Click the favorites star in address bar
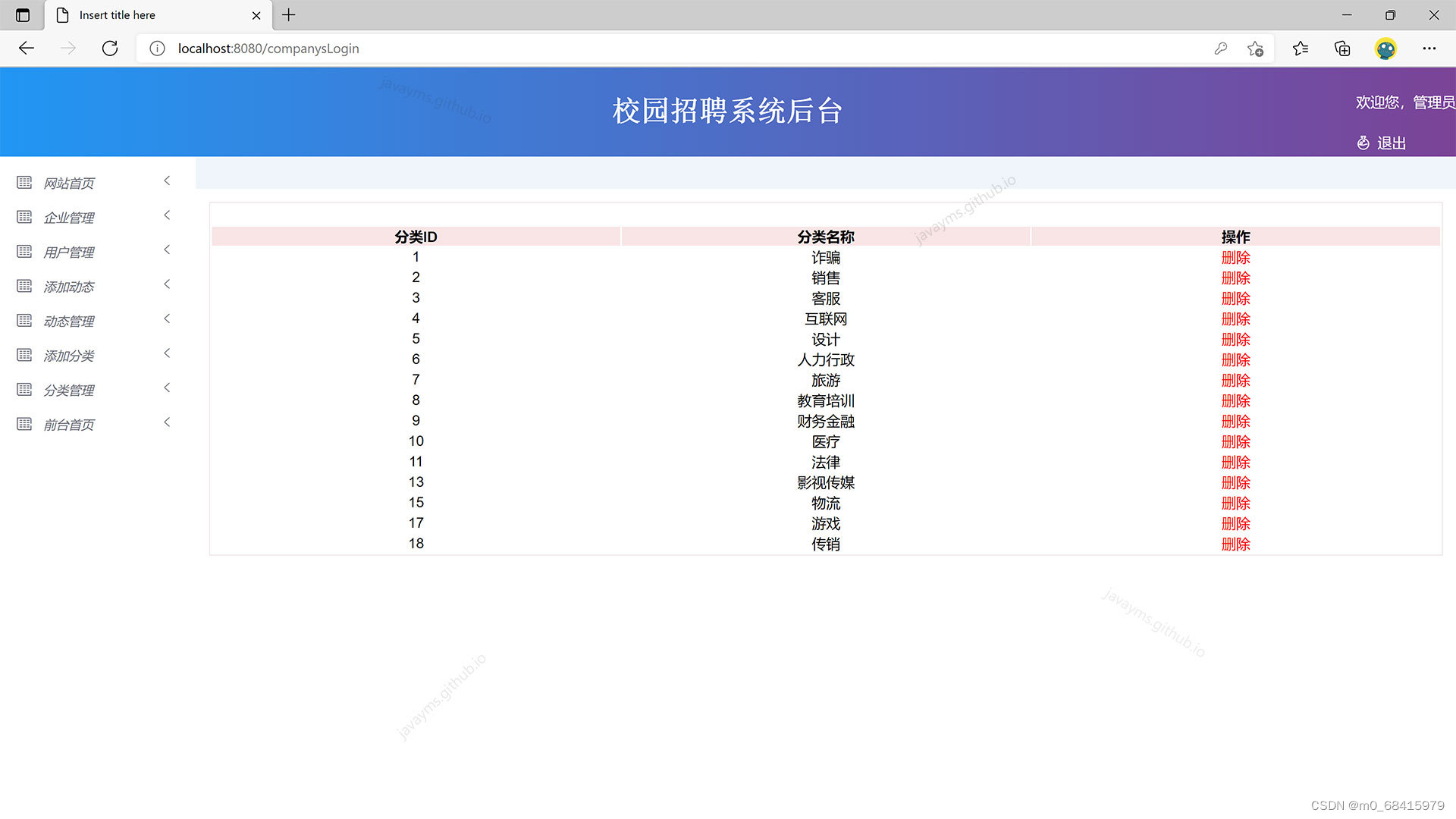 (1256, 49)
